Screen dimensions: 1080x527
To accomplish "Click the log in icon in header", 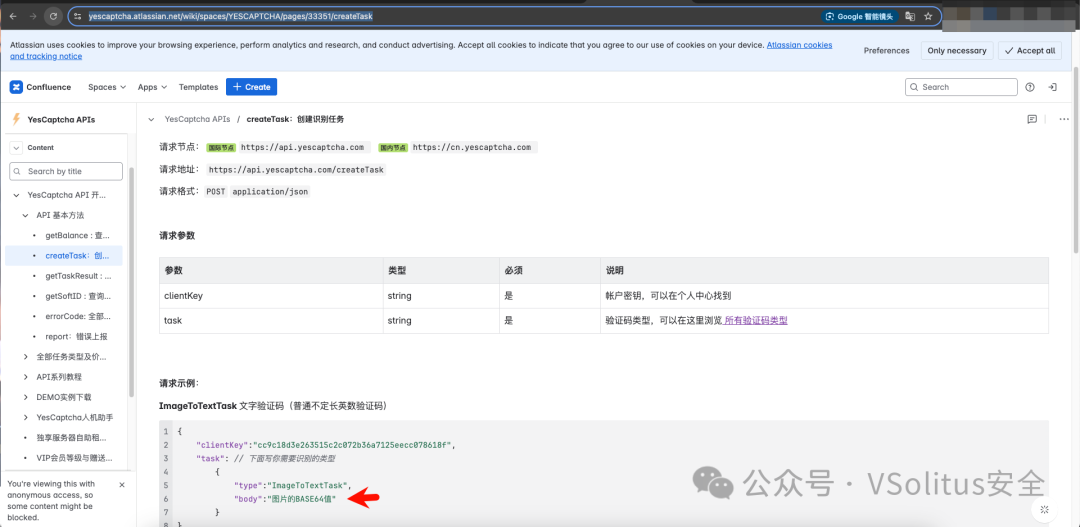I will (x=1052, y=87).
